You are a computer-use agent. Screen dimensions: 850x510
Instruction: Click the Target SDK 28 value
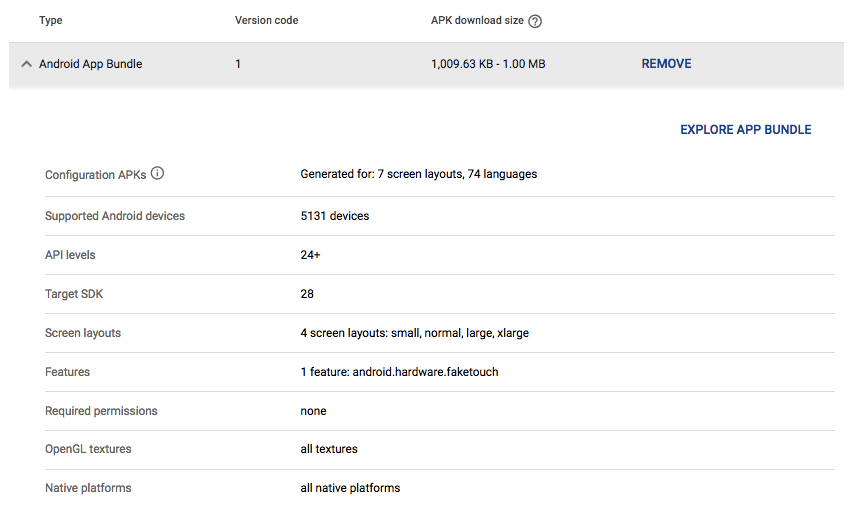click(307, 294)
